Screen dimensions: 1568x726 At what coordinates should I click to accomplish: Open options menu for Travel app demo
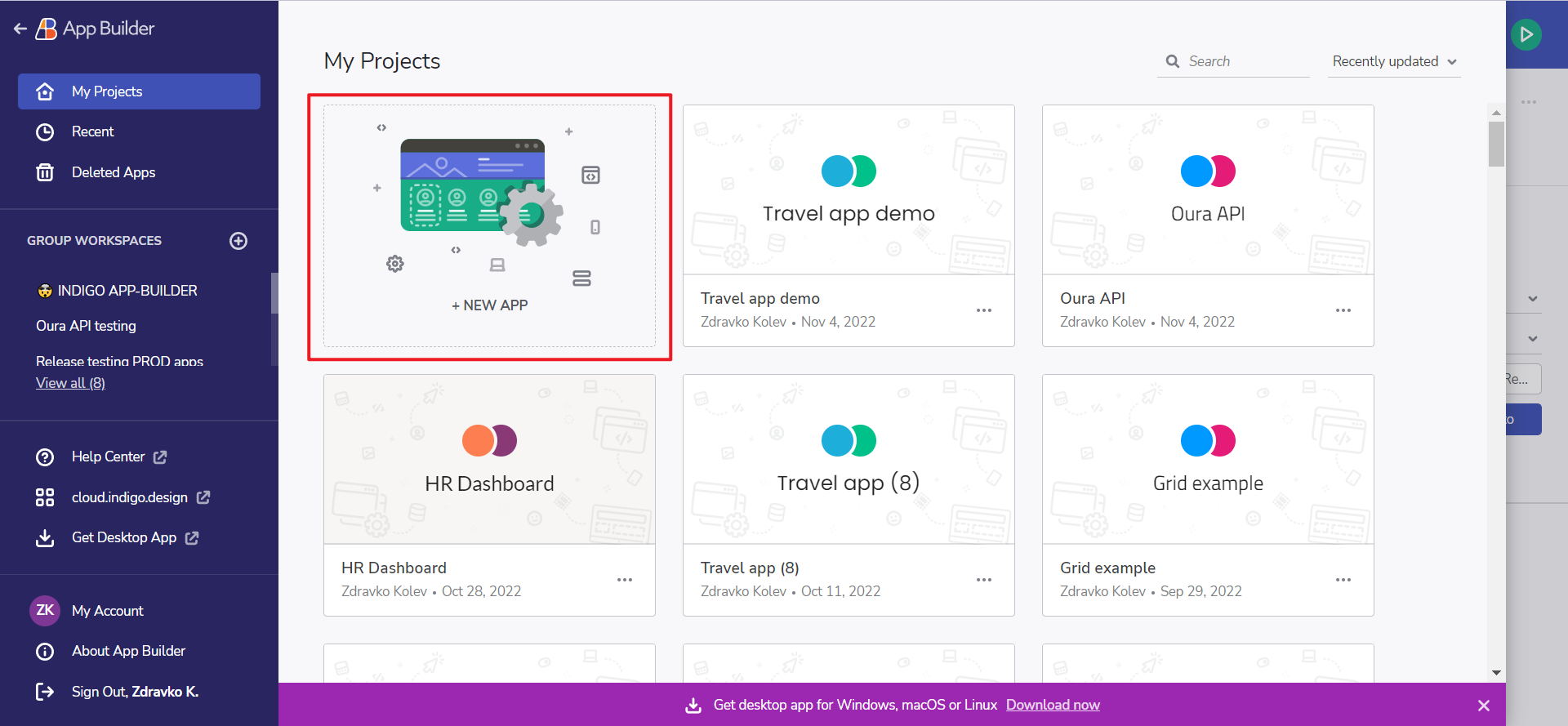(x=983, y=310)
